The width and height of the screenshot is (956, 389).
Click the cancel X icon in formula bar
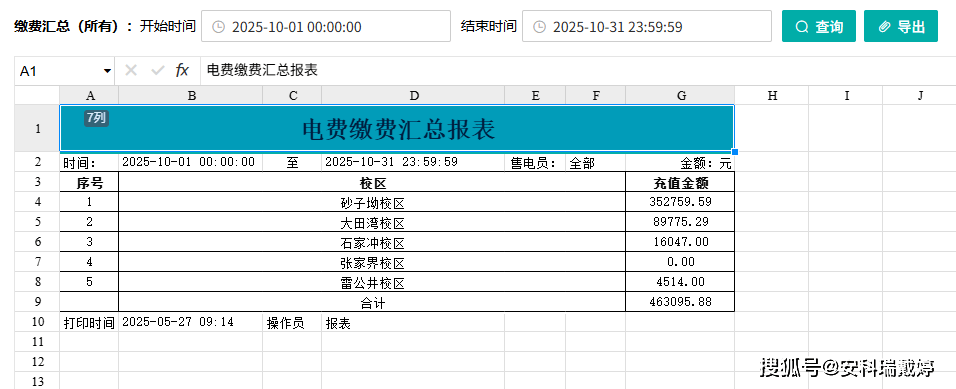(x=130, y=71)
